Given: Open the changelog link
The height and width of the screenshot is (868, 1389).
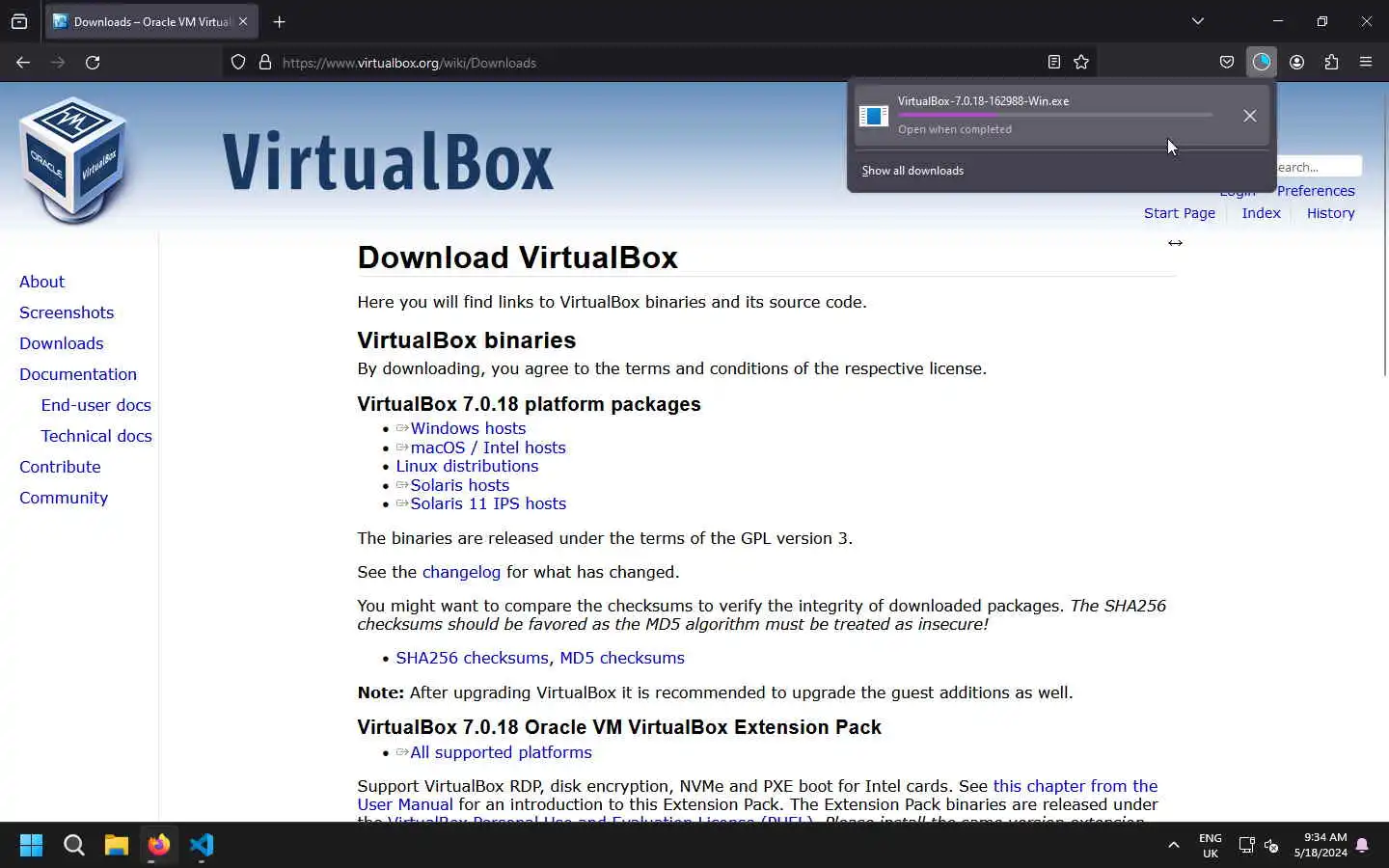Looking at the screenshot, I should point(461,572).
